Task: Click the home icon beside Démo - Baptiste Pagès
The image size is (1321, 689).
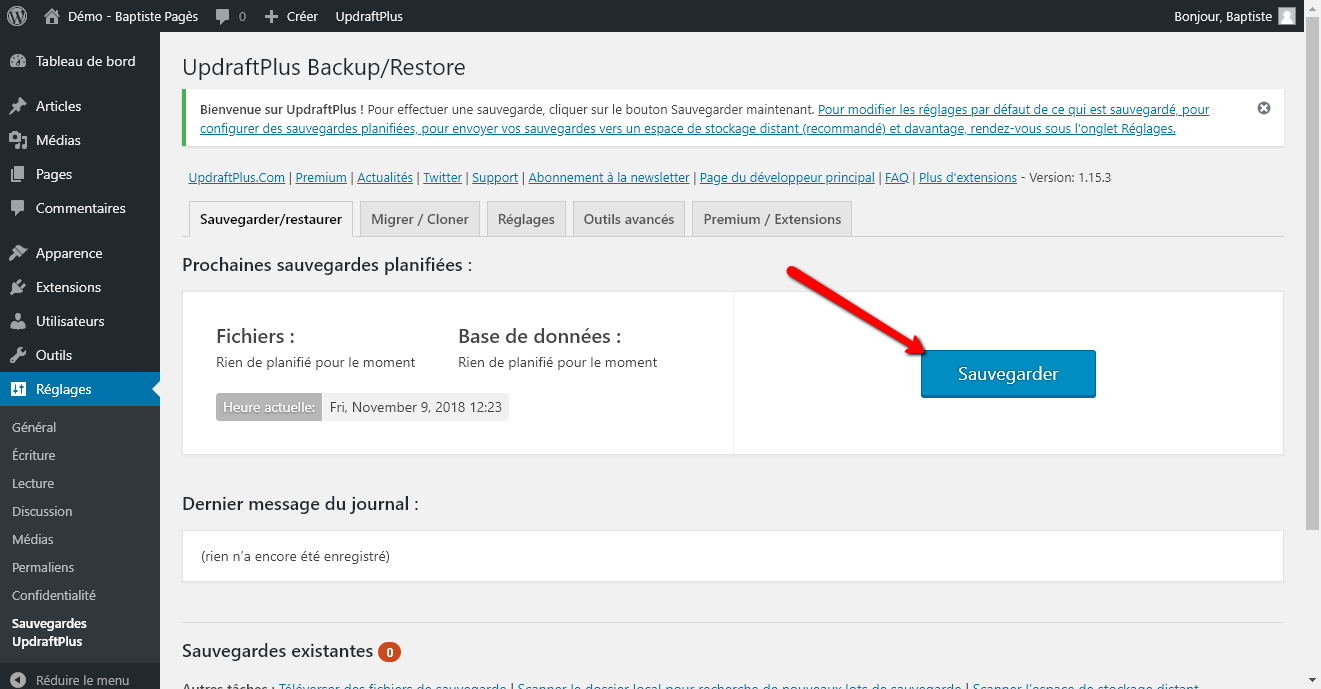Action: click(52, 16)
